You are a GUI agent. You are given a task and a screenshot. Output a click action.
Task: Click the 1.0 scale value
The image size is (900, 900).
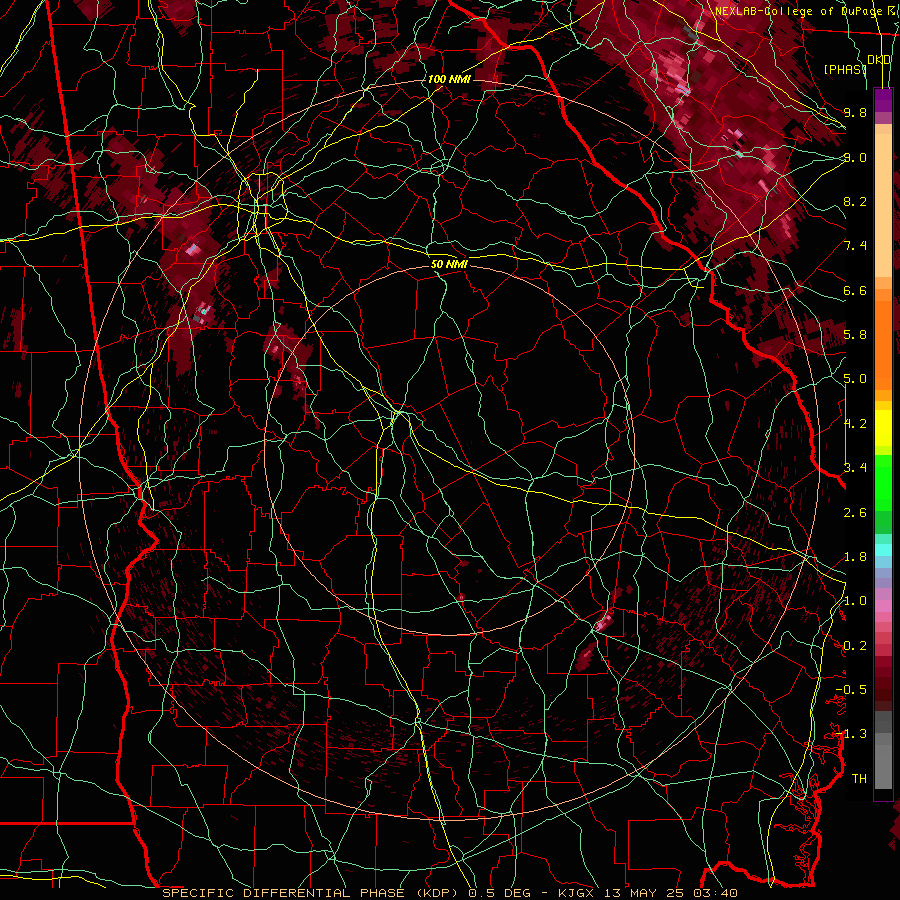click(855, 601)
